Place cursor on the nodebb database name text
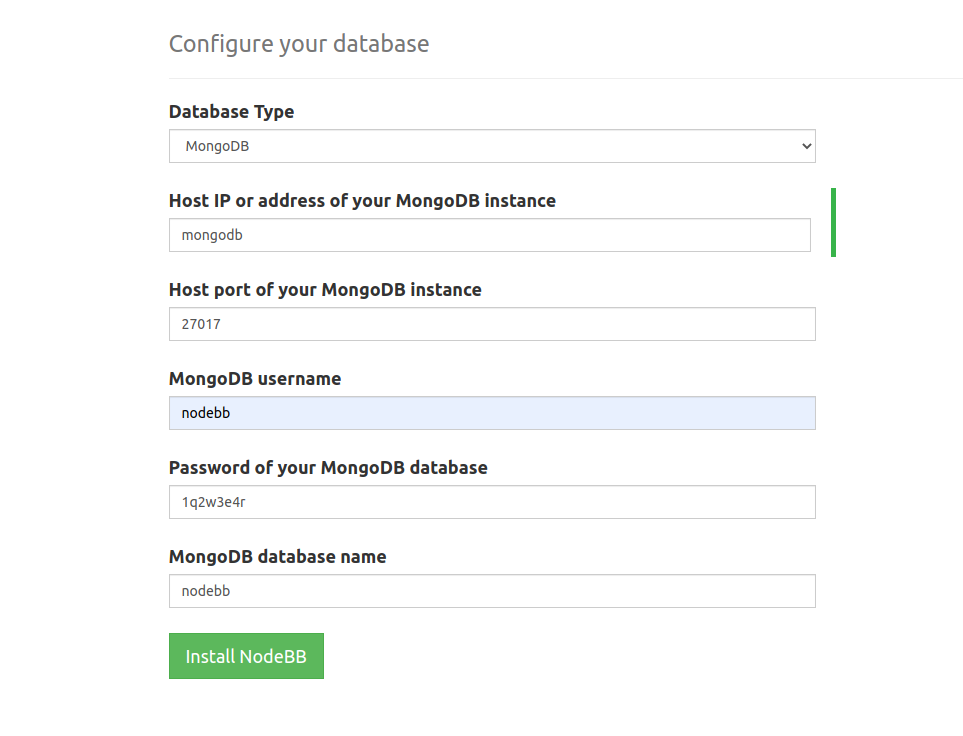 tap(206, 591)
